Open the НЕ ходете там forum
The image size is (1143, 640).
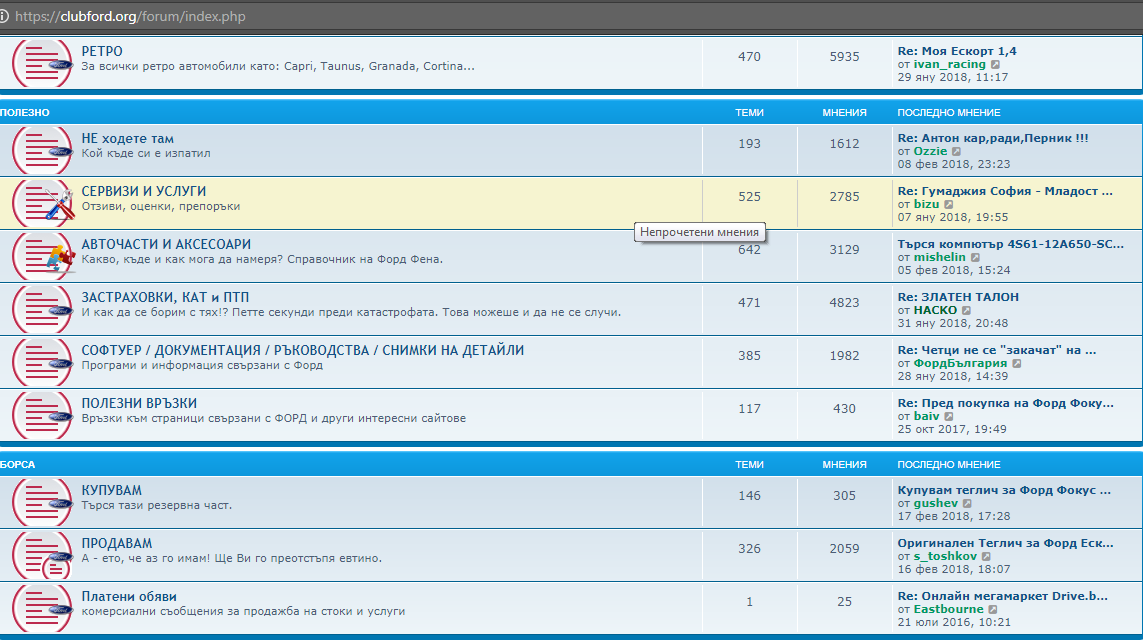(x=127, y=138)
